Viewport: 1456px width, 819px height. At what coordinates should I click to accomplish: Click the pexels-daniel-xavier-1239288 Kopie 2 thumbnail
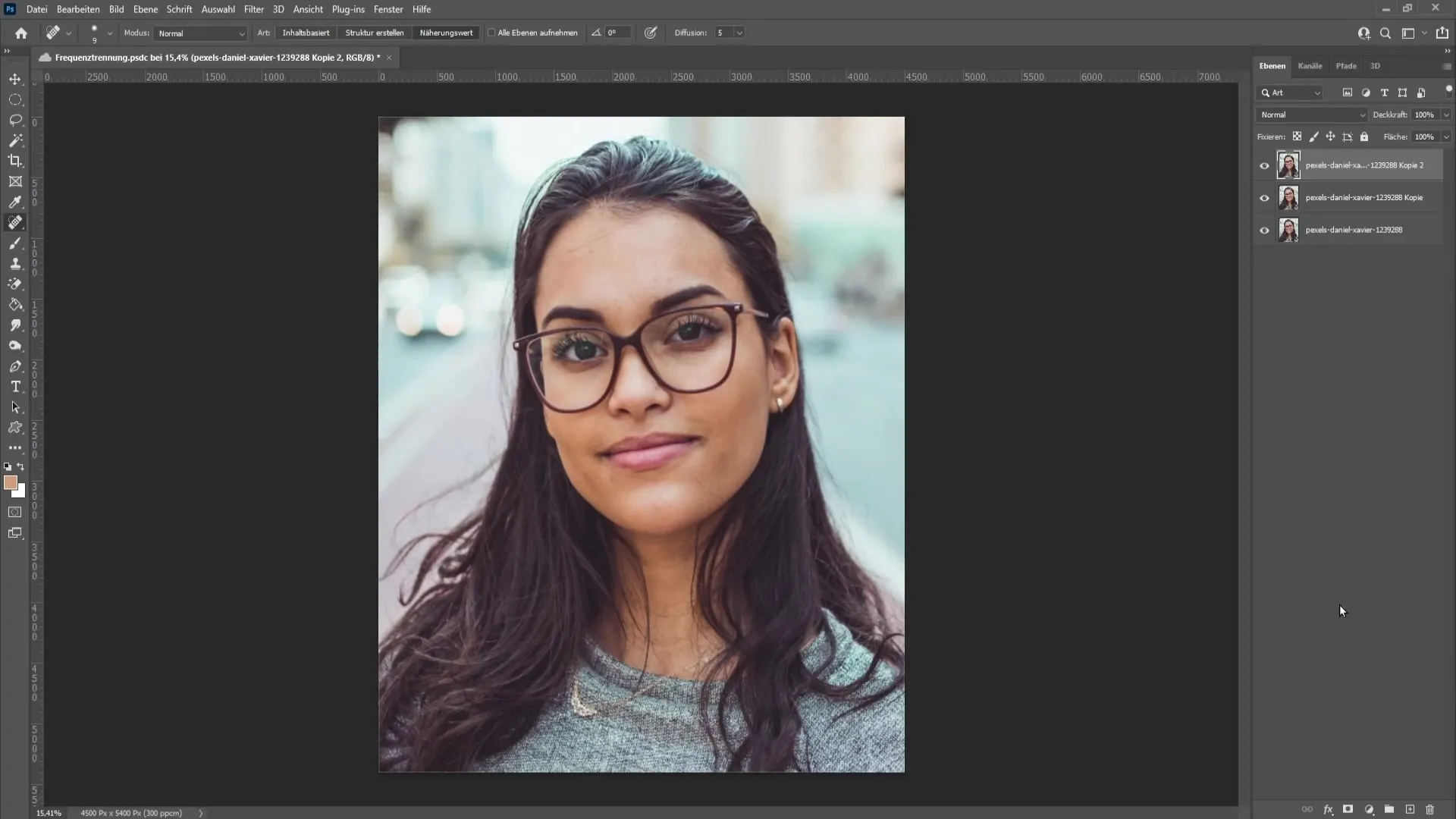pyautogui.click(x=1288, y=164)
